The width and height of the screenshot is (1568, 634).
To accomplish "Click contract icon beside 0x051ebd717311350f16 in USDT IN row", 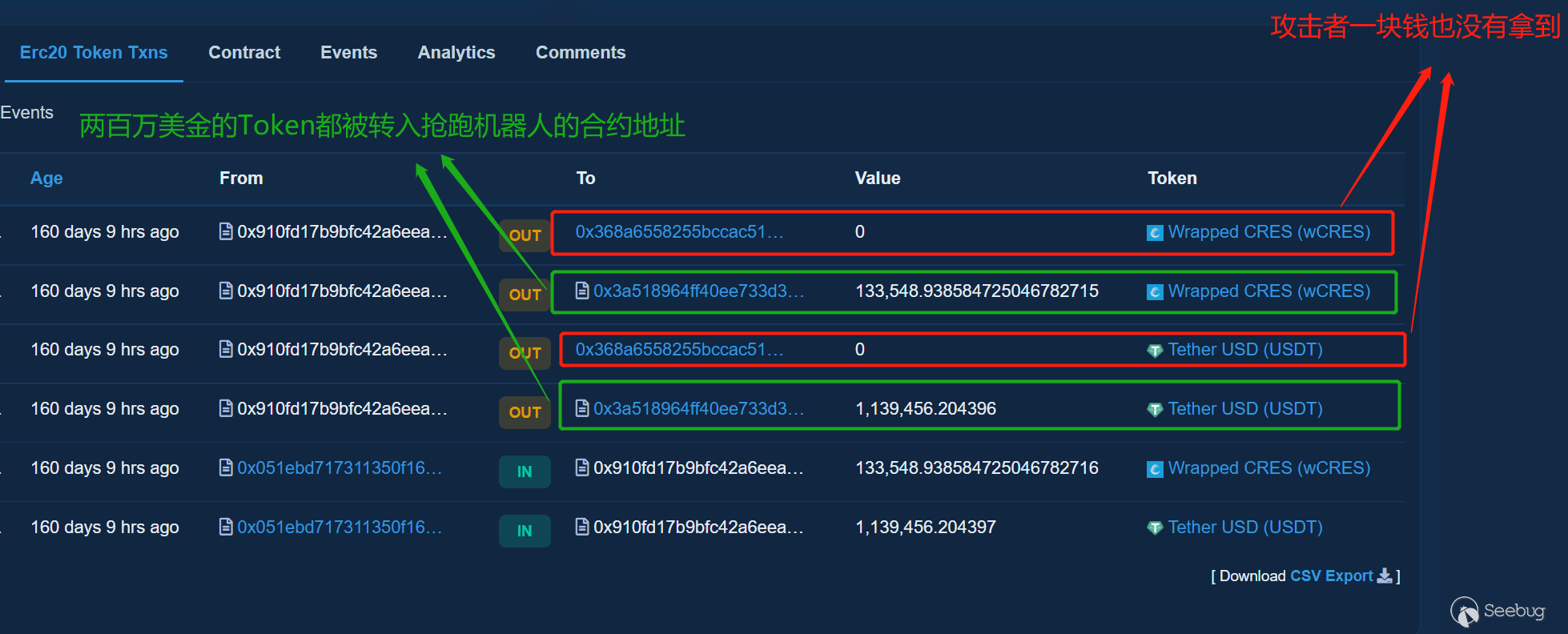I will [226, 527].
